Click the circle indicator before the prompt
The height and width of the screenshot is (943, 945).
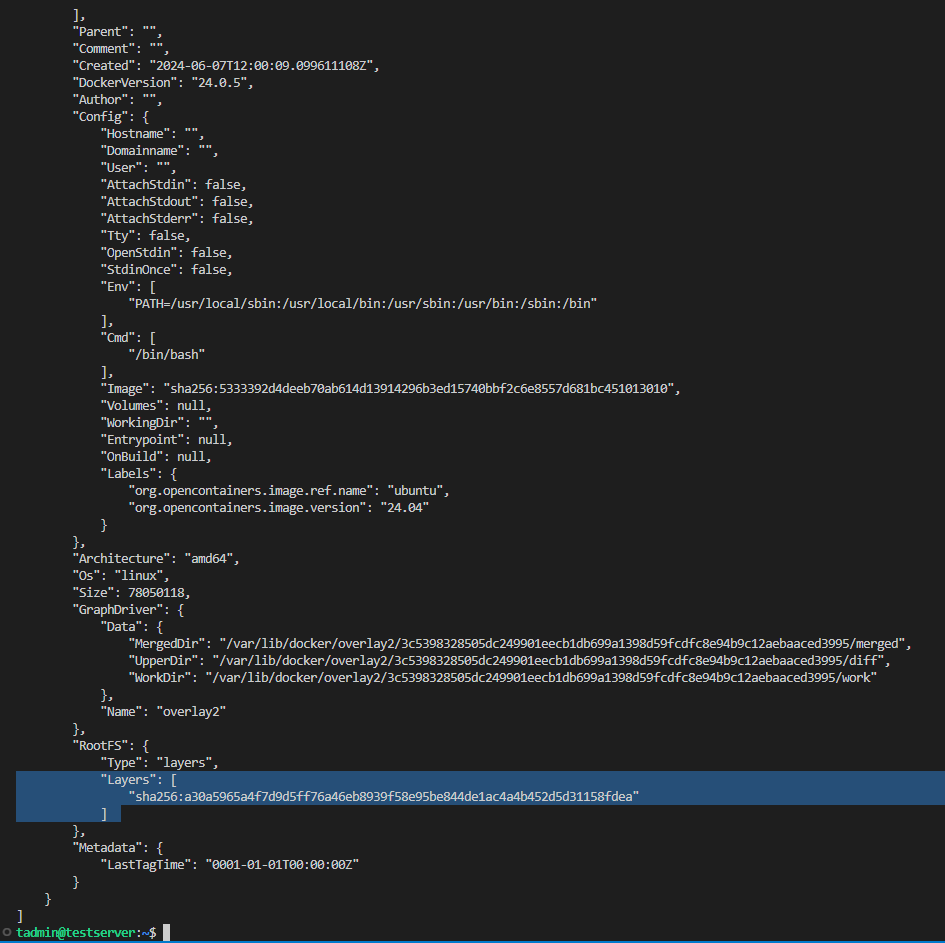7,932
